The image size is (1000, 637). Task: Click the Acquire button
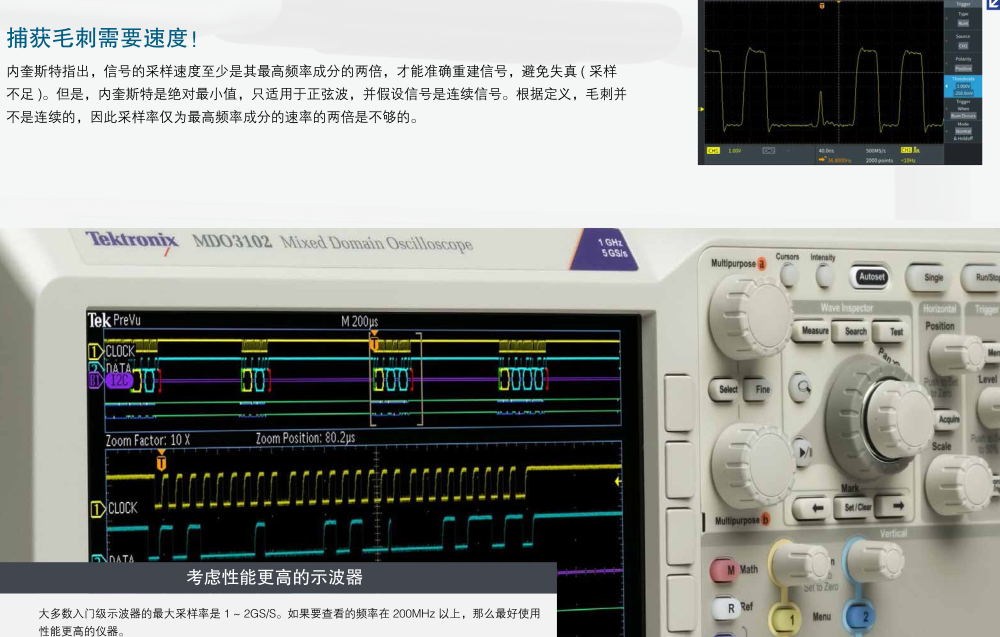[948, 419]
